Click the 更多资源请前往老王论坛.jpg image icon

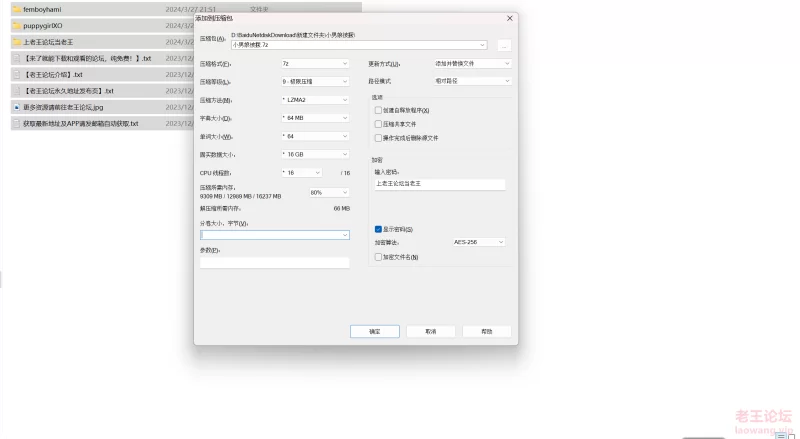16,107
